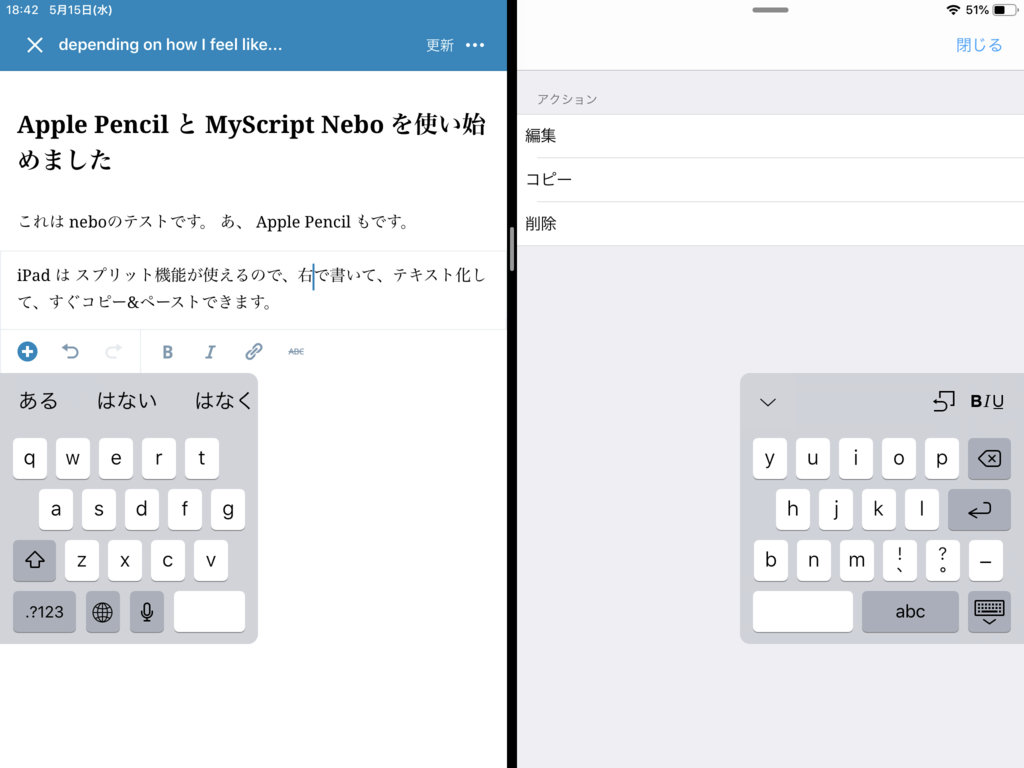1024x768 pixels.
Task: Tap the g key
Action: coord(228,509)
